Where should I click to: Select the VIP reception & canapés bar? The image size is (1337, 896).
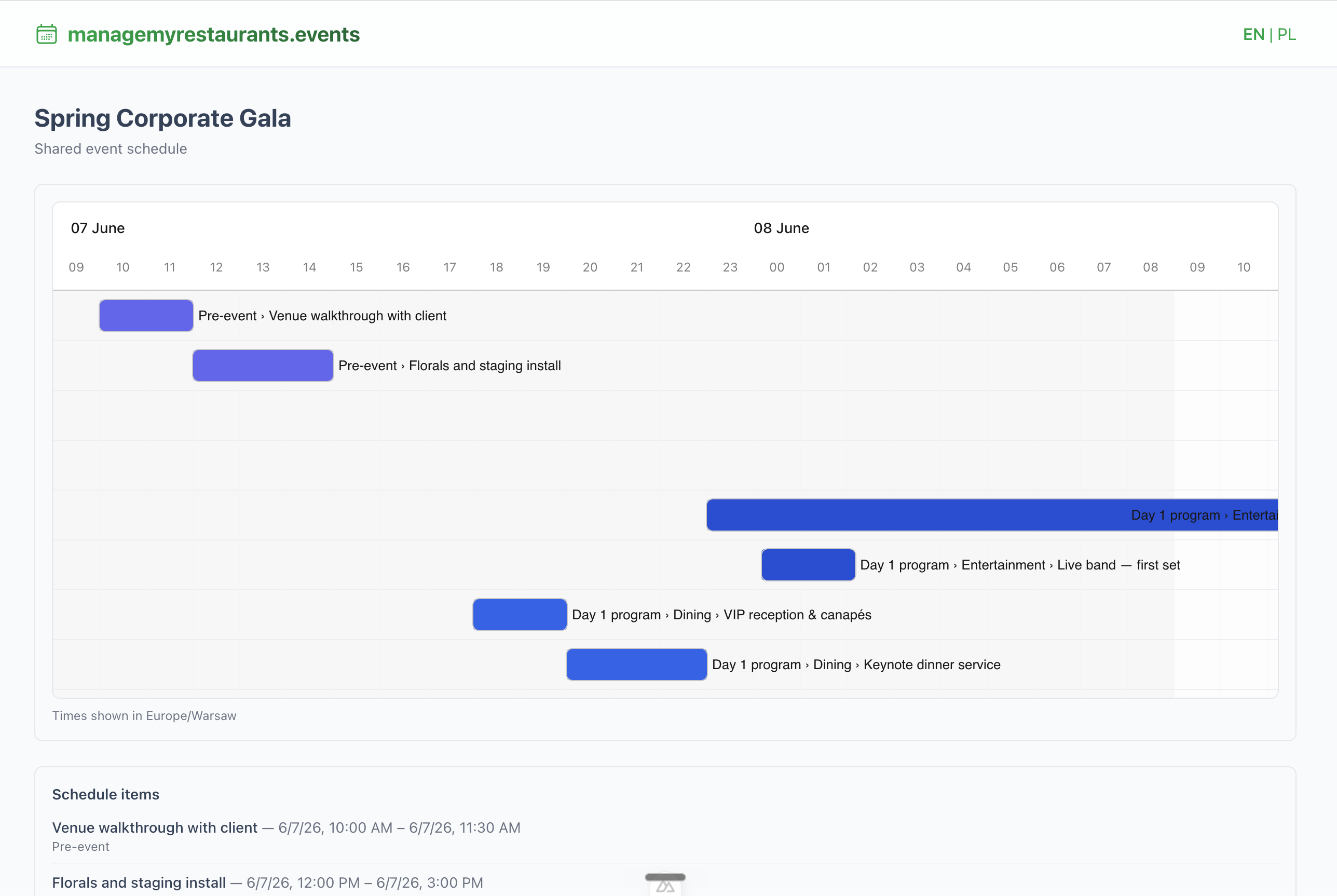tap(520, 614)
